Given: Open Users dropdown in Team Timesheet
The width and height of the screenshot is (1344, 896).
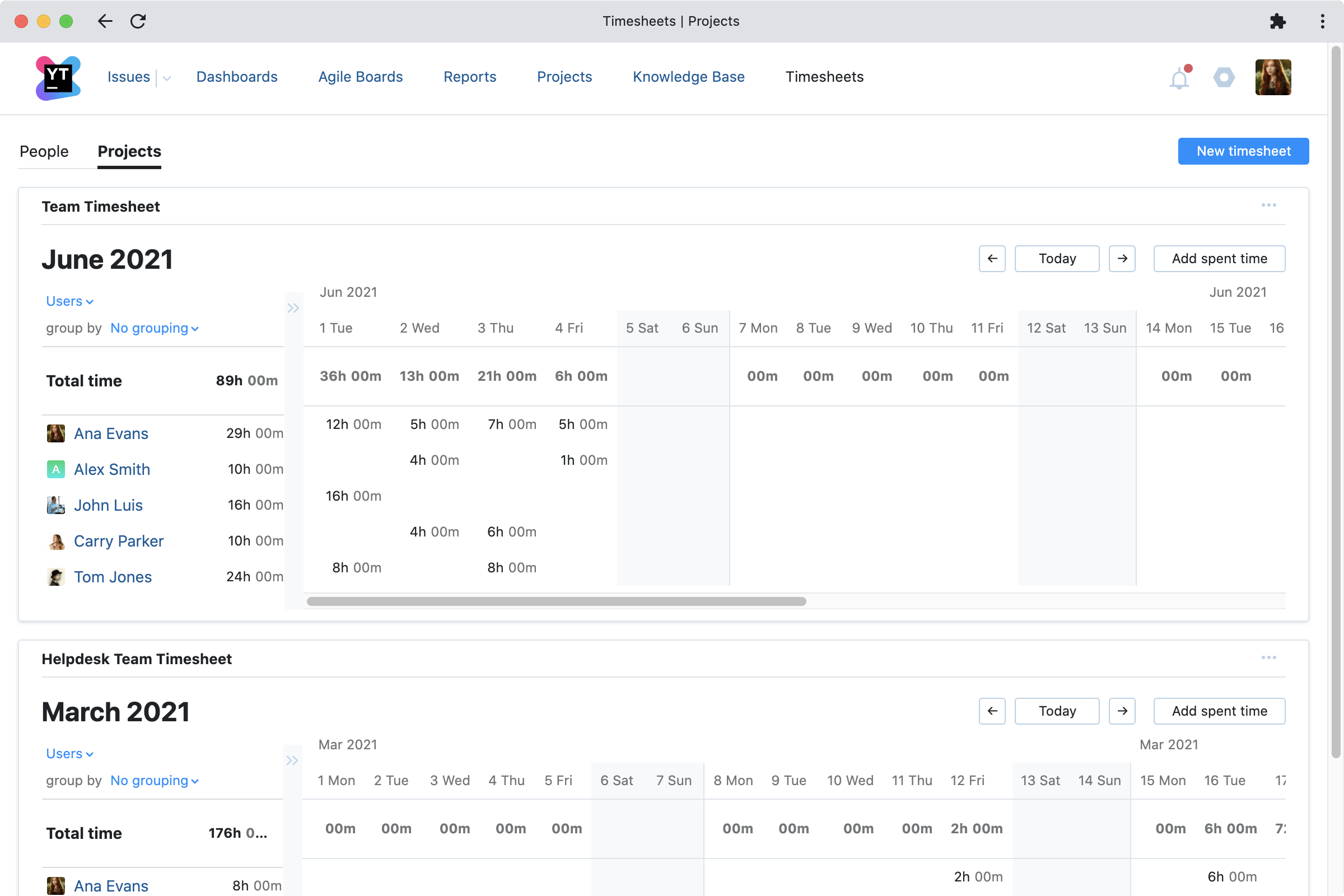Looking at the screenshot, I should 69,301.
